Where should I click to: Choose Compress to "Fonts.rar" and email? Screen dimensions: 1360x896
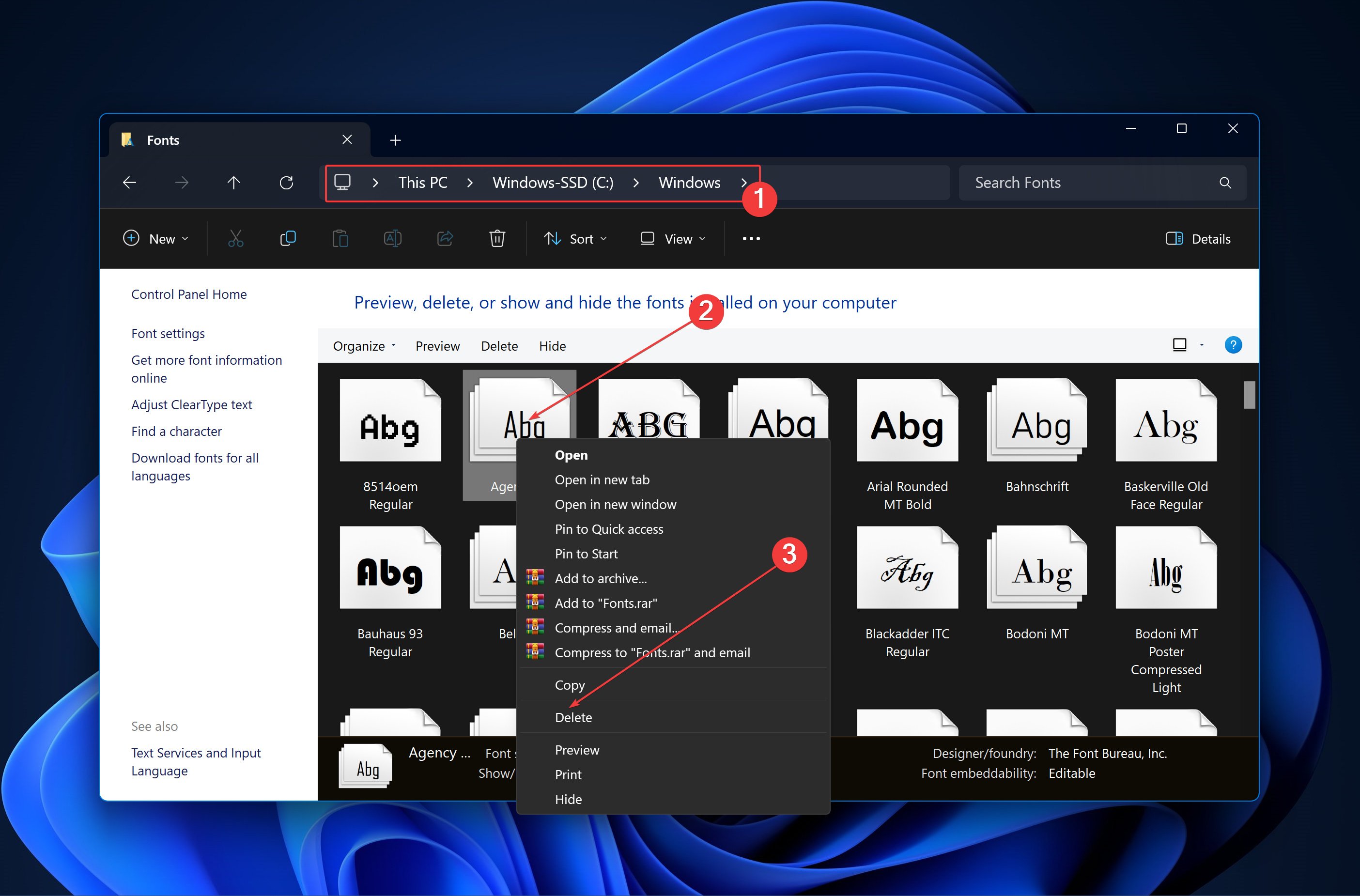673,652
